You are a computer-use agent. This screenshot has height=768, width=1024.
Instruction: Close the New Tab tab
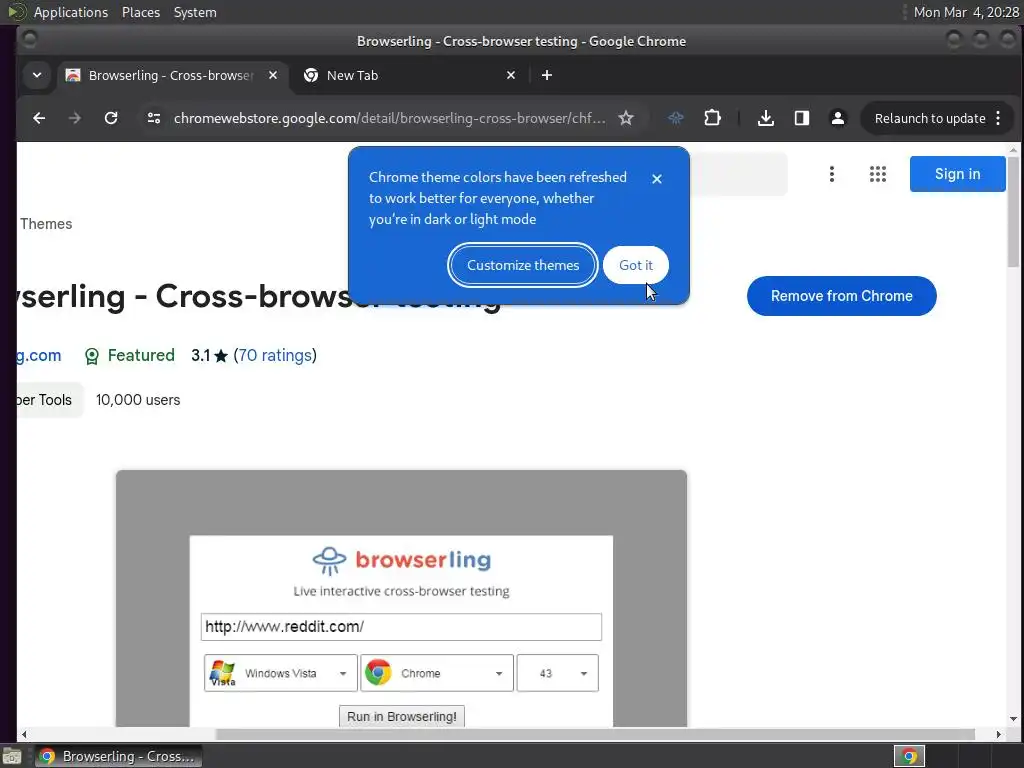point(511,75)
